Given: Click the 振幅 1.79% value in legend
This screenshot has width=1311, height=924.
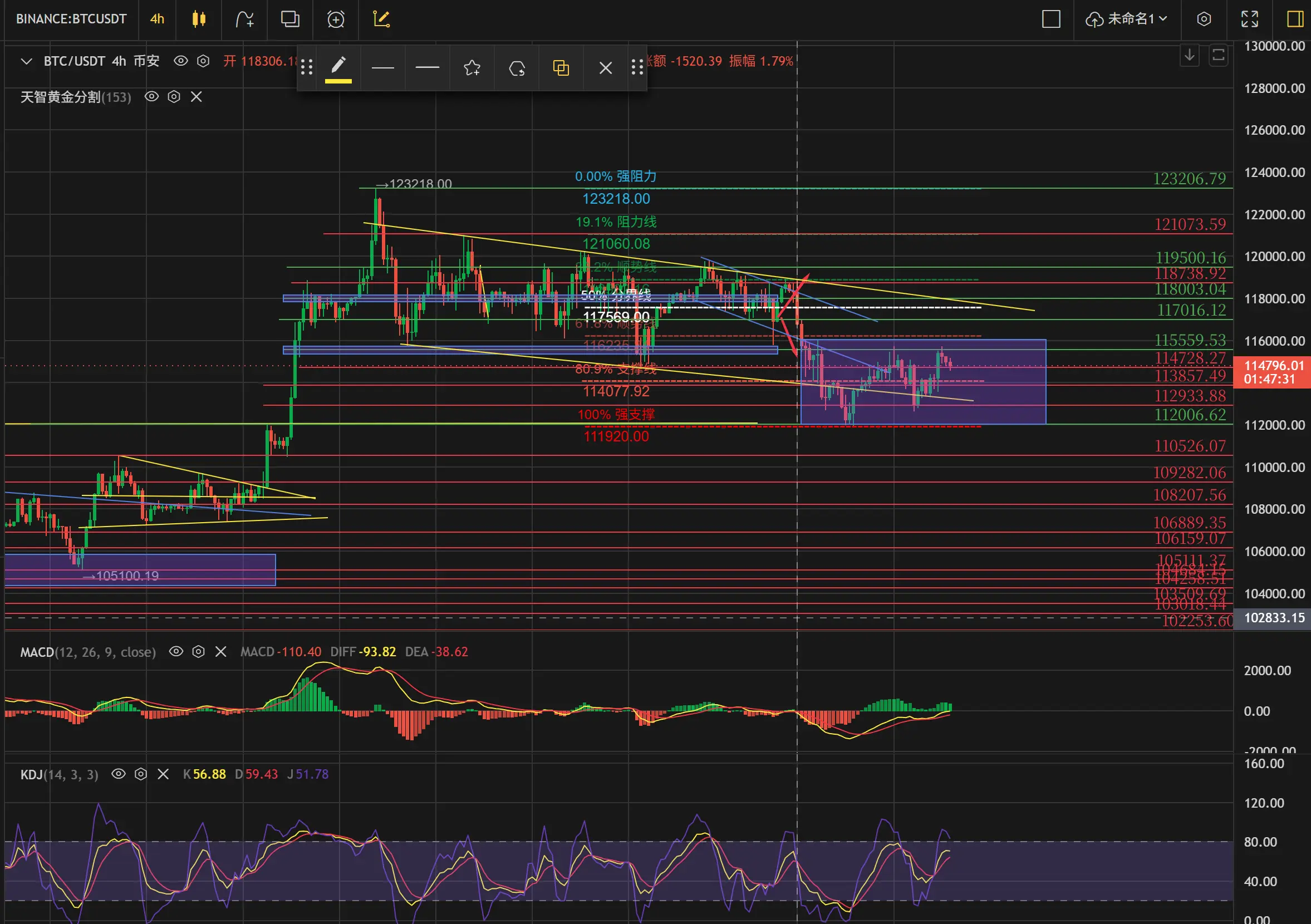Looking at the screenshot, I should coord(761,61).
